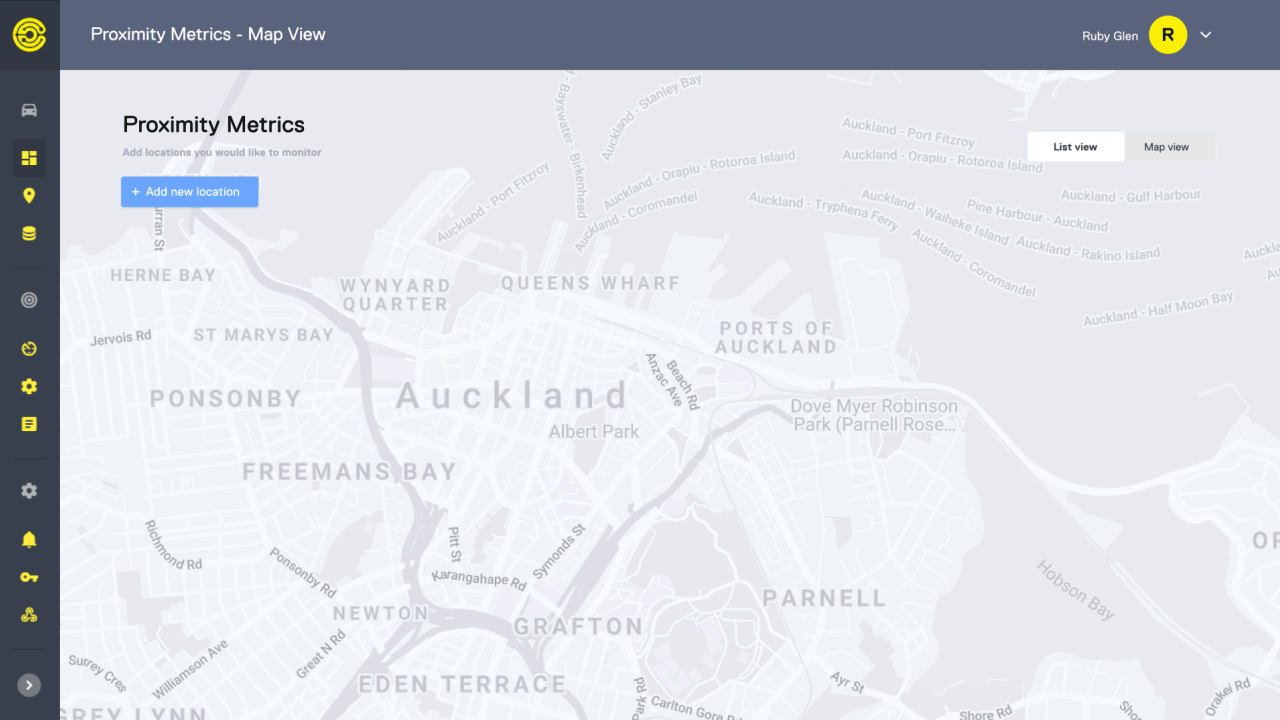Click the Ruby Glen user name

pos(1110,36)
